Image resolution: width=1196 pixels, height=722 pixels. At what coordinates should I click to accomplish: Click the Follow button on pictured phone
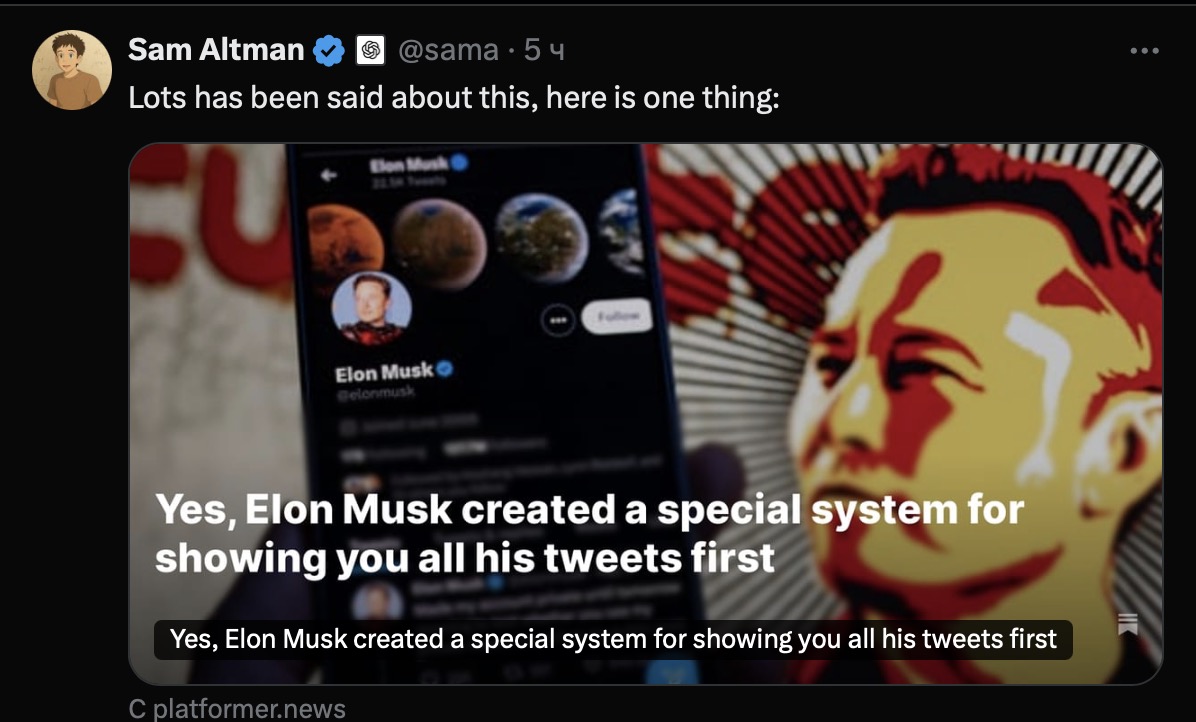(x=617, y=316)
